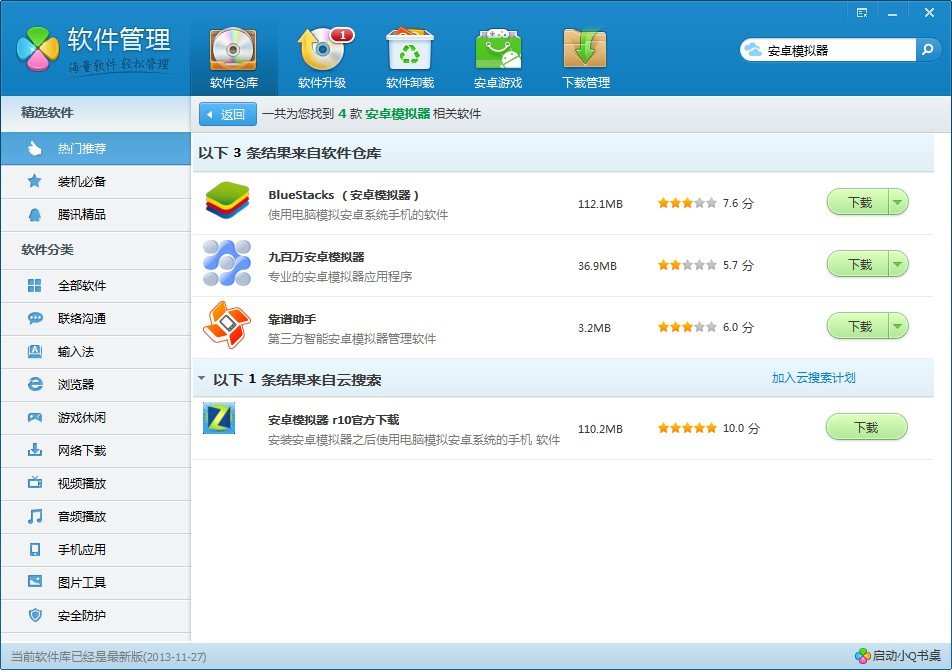Viewport: 952px width, 670px height.
Task: Download 九百万安卓模拟器 with the 下载 button
Action: 858,264
